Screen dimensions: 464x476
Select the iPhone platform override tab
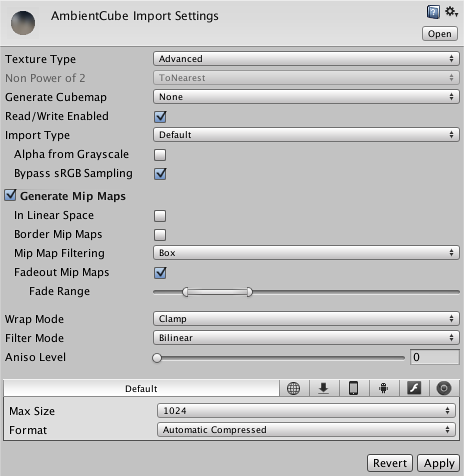pyautogui.click(x=353, y=388)
